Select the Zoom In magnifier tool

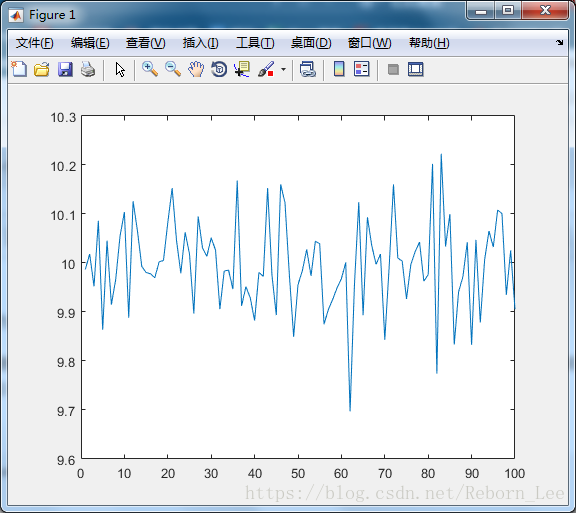[x=150, y=69]
